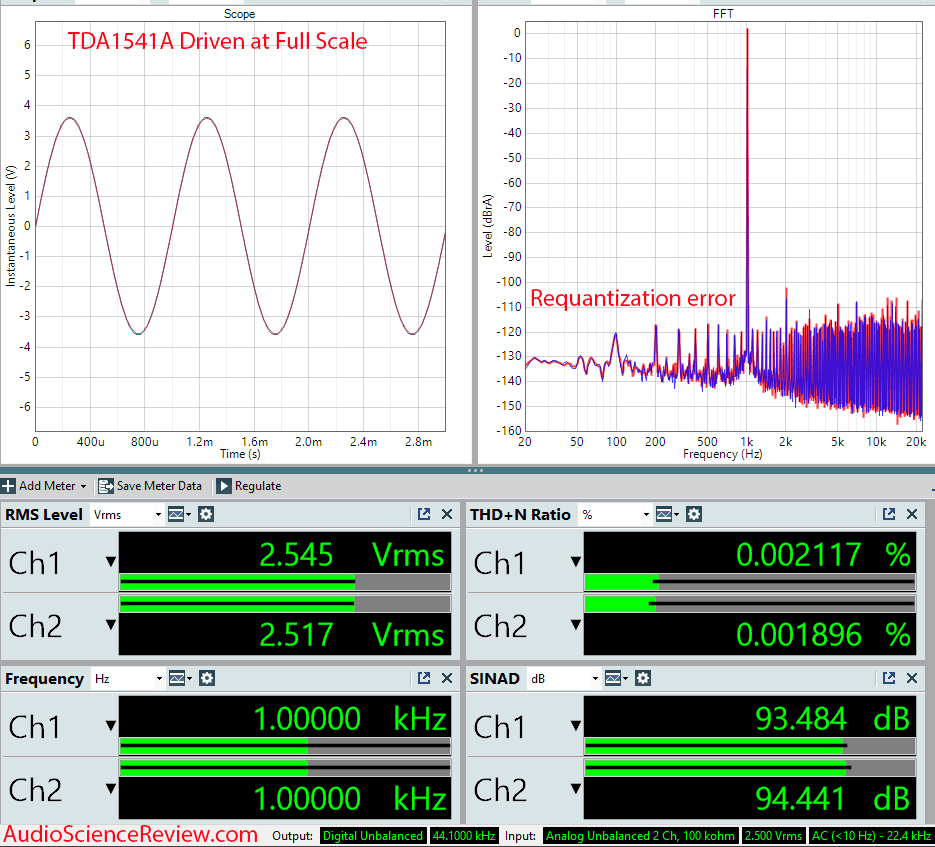Click the Add Meter plus icon
The width and height of the screenshot is (935, 847).
pyautogui.click(x=8, y=486)
